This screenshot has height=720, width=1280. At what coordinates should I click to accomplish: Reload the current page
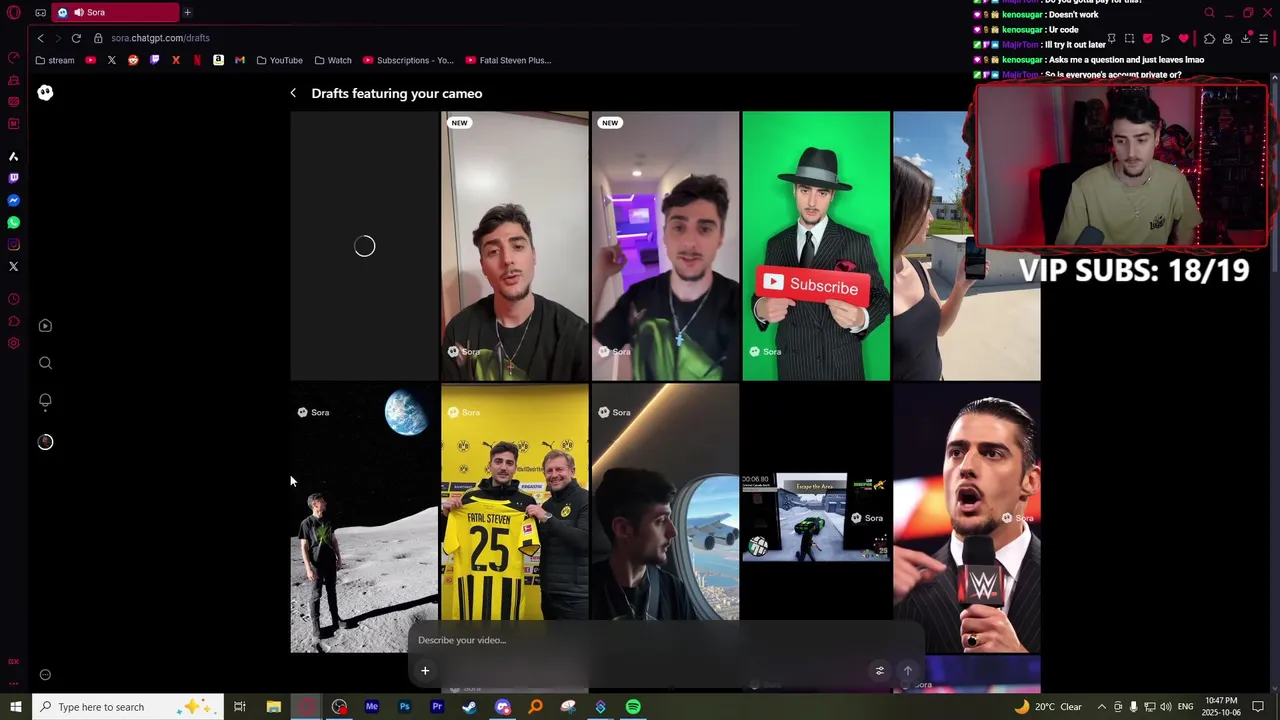[76, 38]
